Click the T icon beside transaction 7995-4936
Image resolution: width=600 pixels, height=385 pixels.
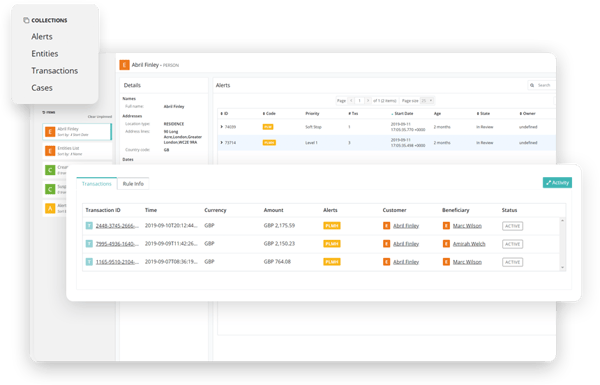coord(89,244)
